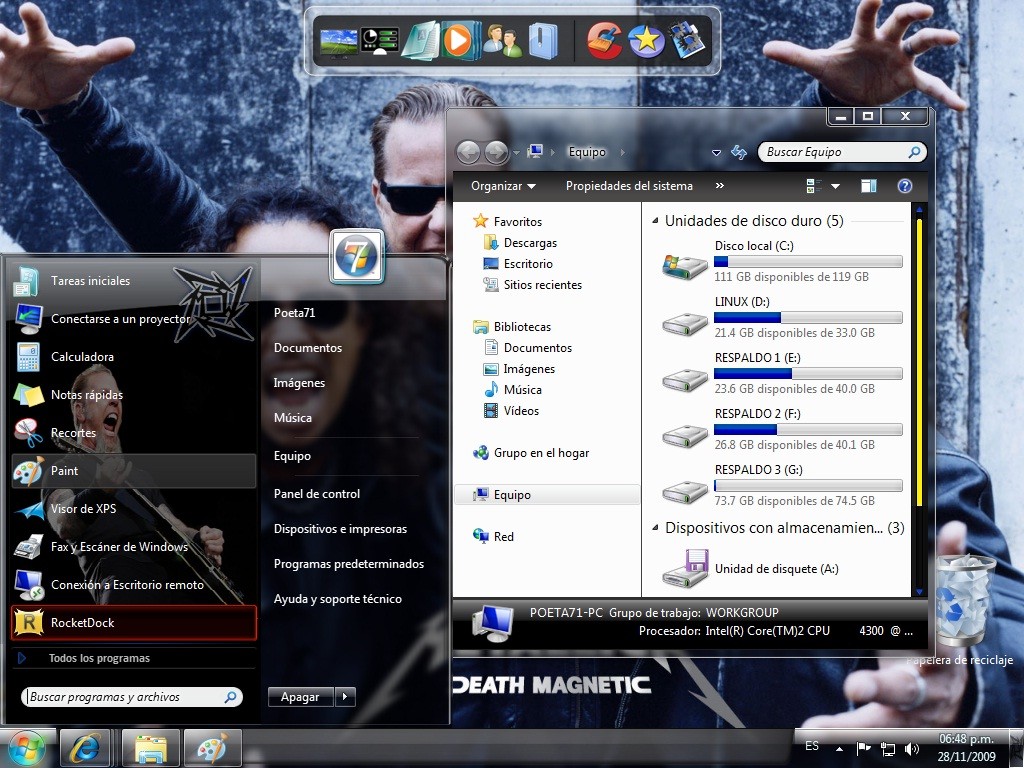Collapse Unidades de disco duro group
Image resolution: width=1024 pixels, height=768 pixels.
point(655,221)
